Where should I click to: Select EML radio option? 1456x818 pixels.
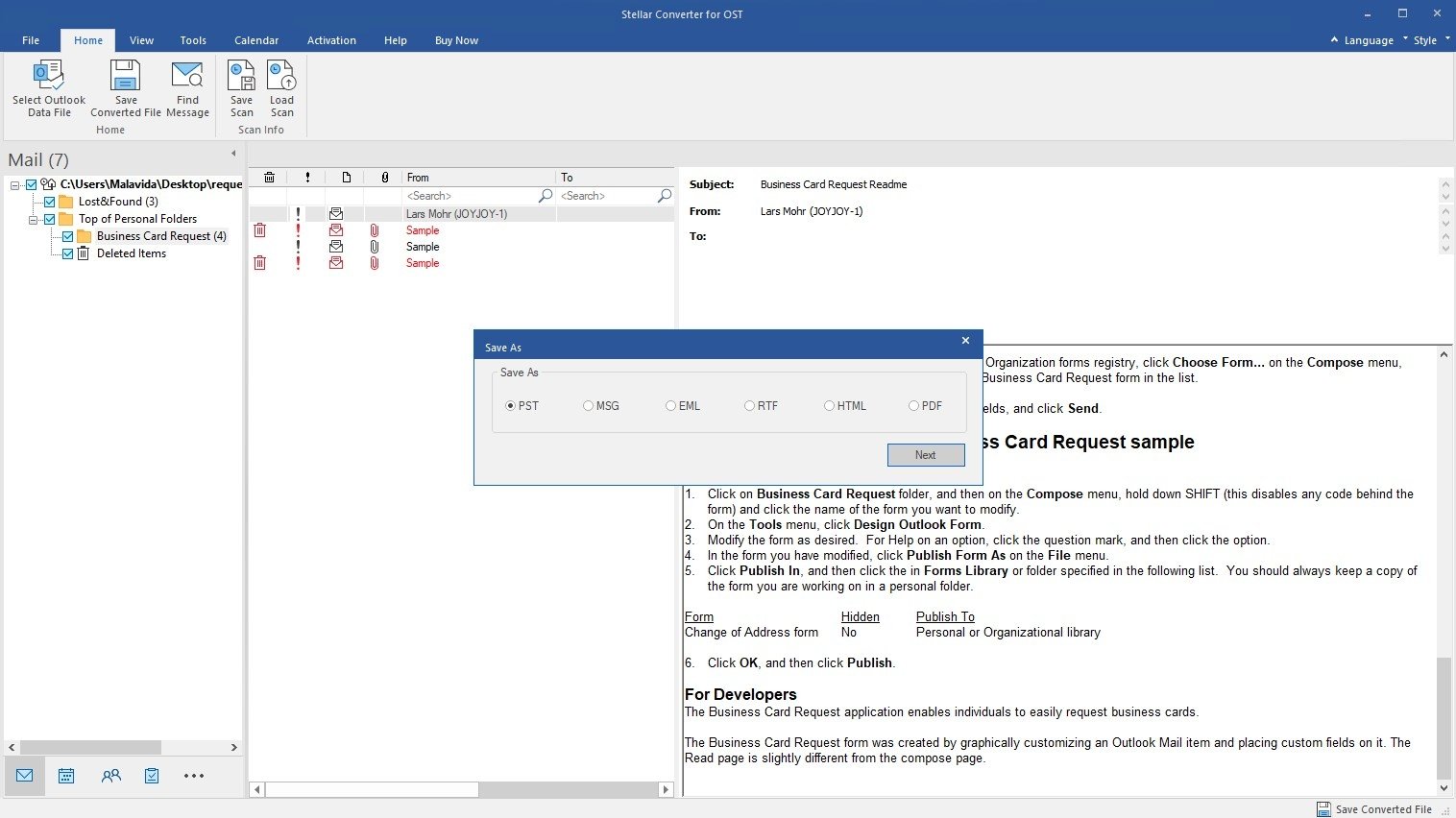pyautogui.click(x=670, y=406)
